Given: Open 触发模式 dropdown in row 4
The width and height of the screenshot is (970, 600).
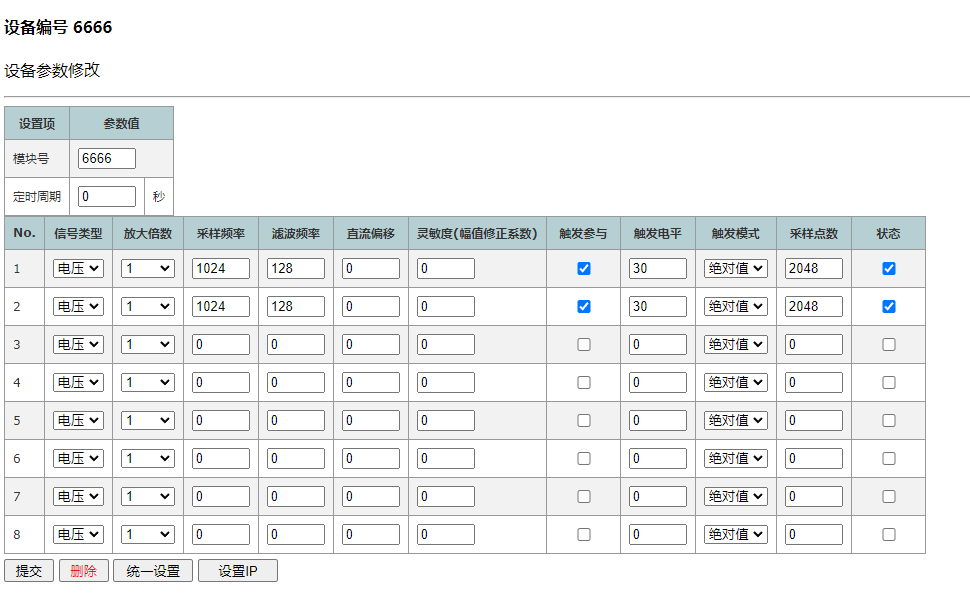Looking at the screenshot, I should [x=735, y=383].
